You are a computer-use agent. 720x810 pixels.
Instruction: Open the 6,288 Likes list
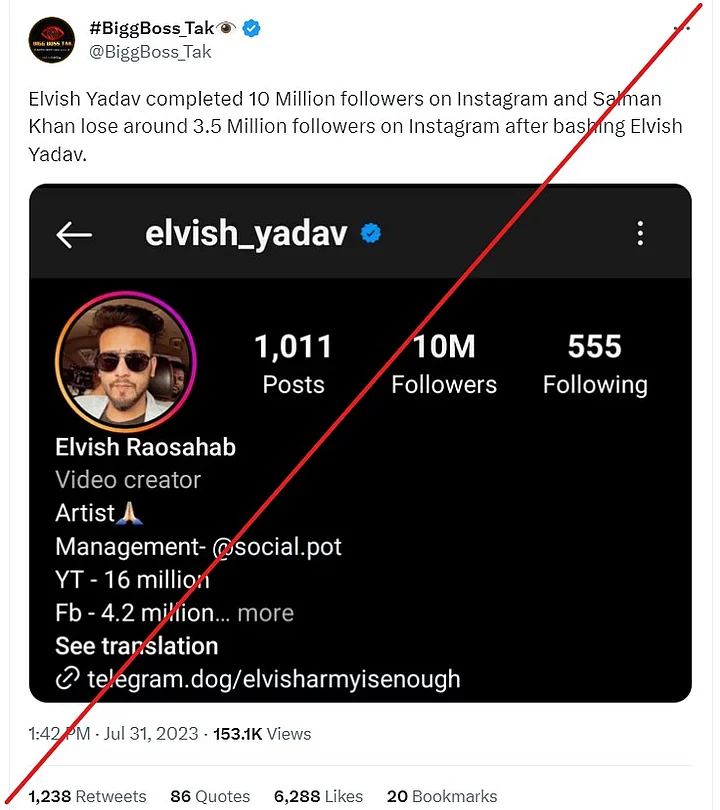click(318, 796)
